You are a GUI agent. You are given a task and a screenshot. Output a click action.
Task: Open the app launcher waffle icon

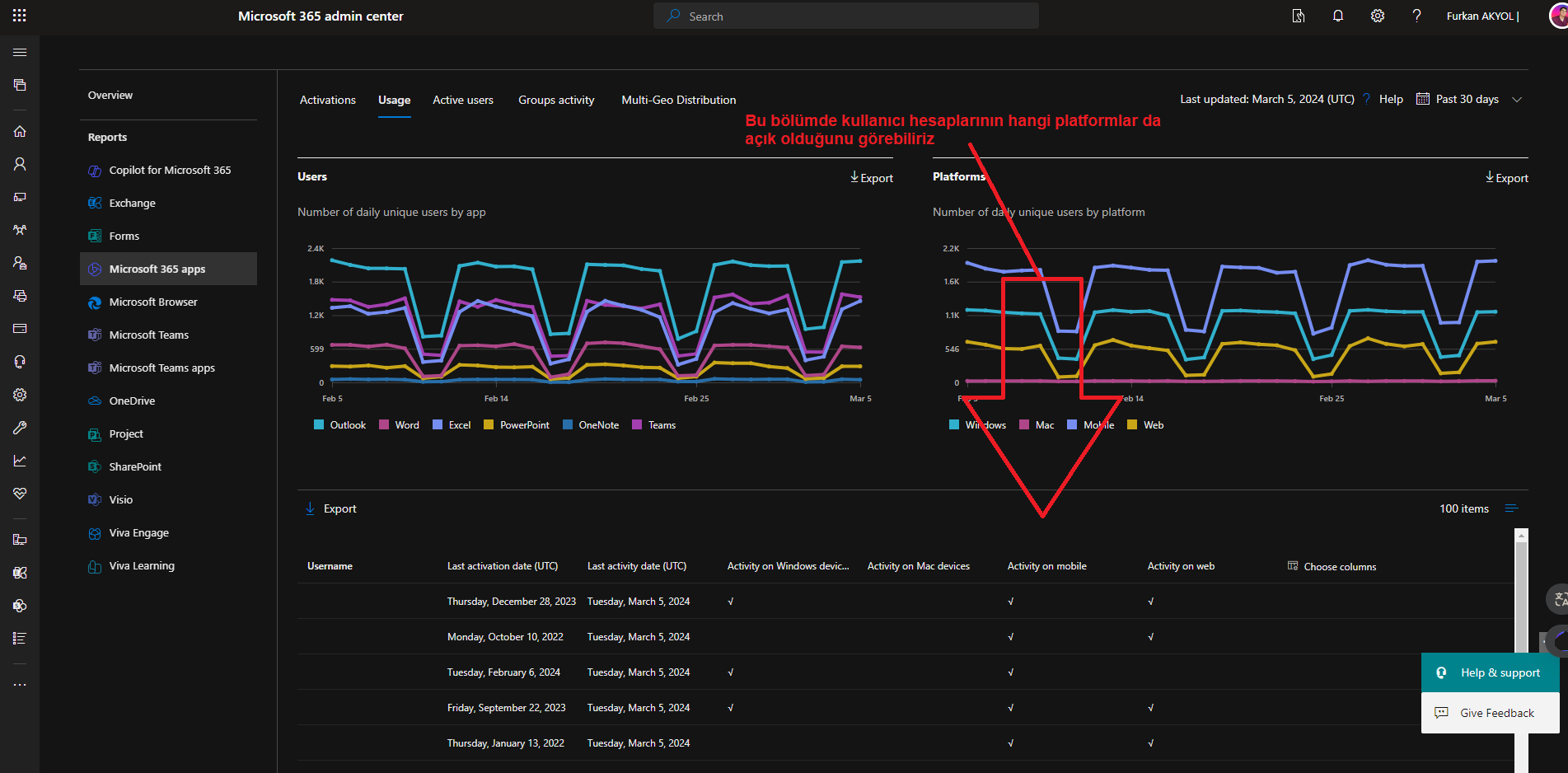pos(20,16)
